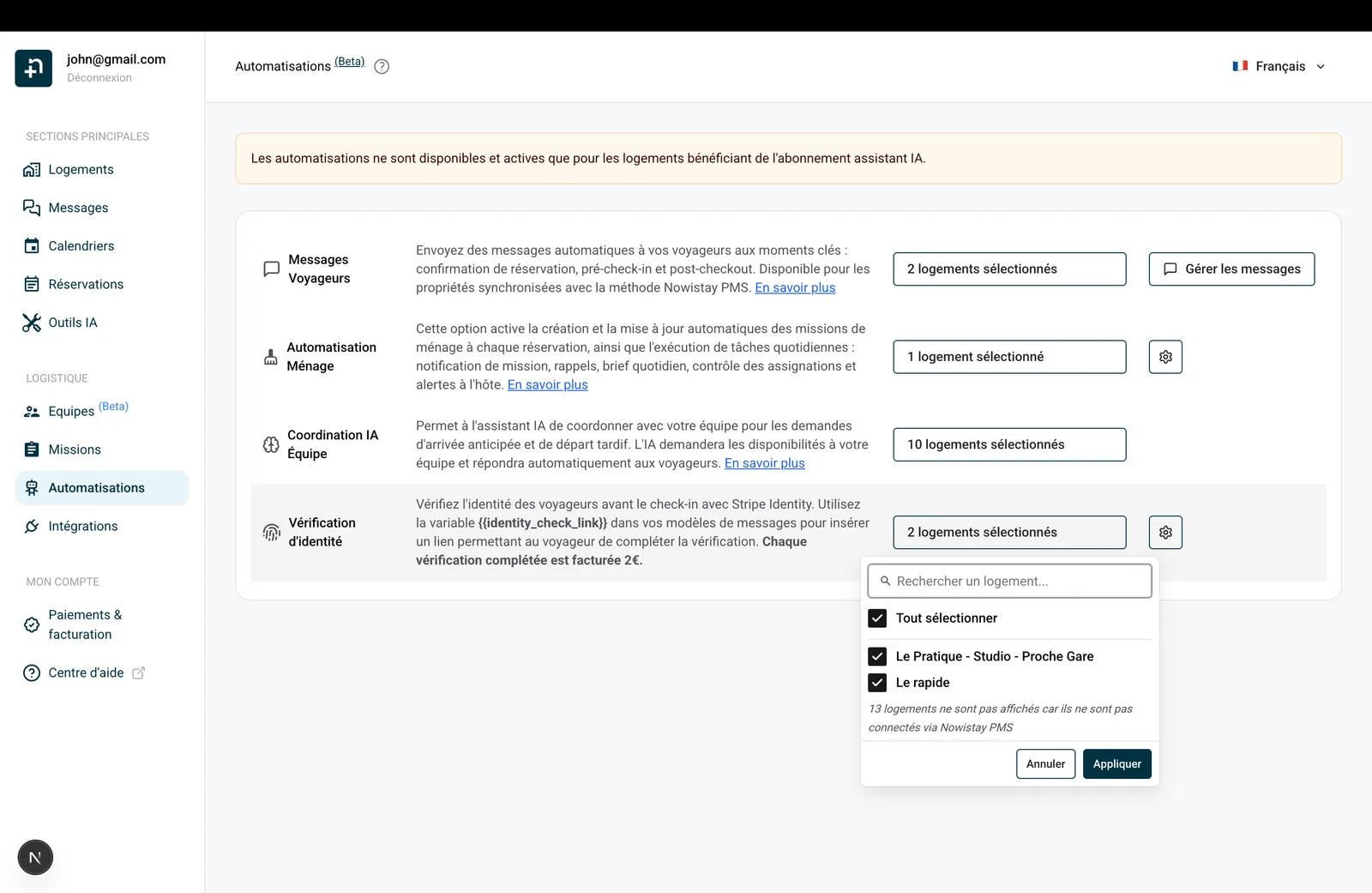Open Vérification d'identité settings gear
1372x893 pixels.
click(1165, 533)
